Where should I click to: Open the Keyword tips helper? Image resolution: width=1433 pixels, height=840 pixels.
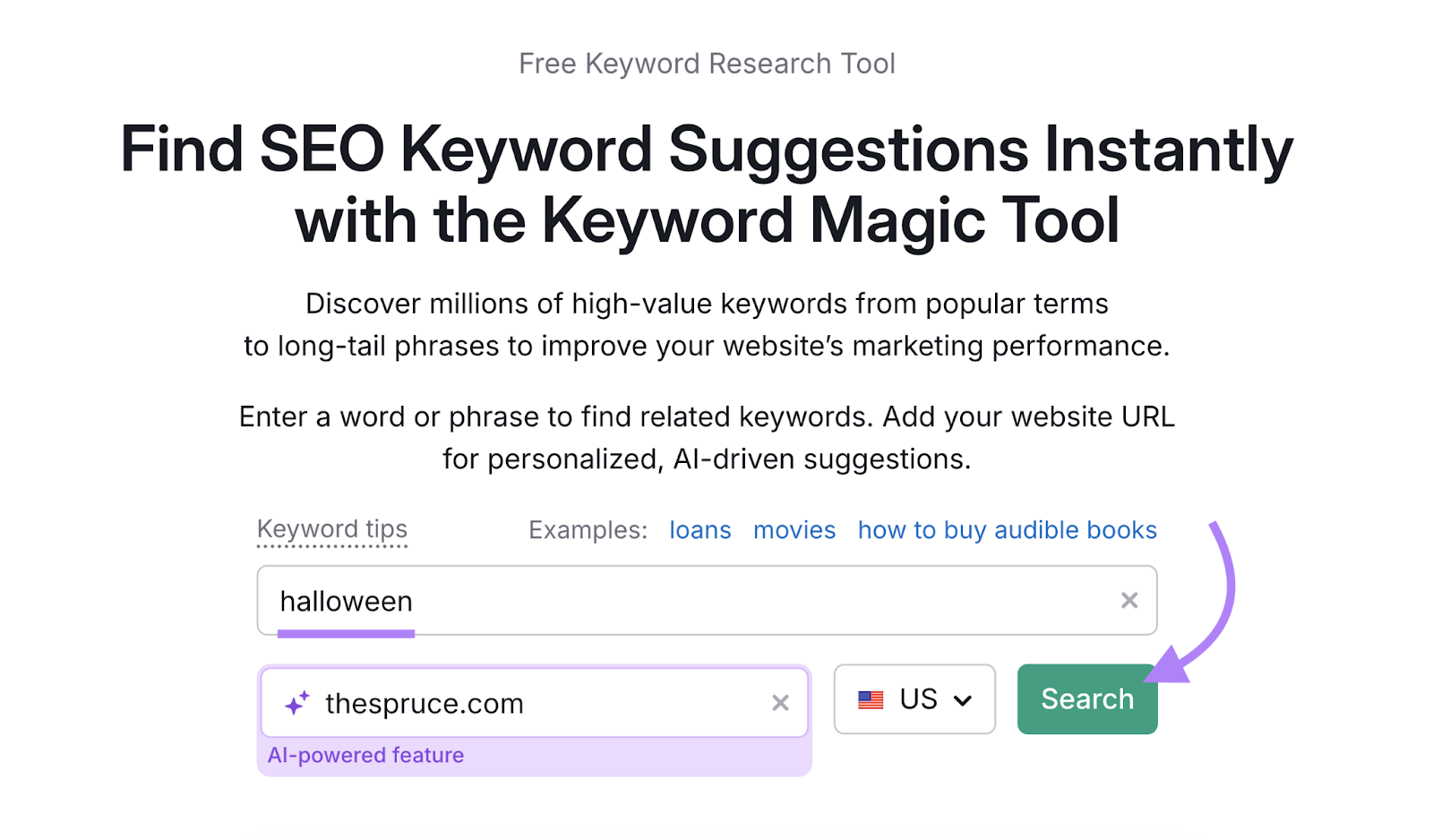tap(332, 528)
